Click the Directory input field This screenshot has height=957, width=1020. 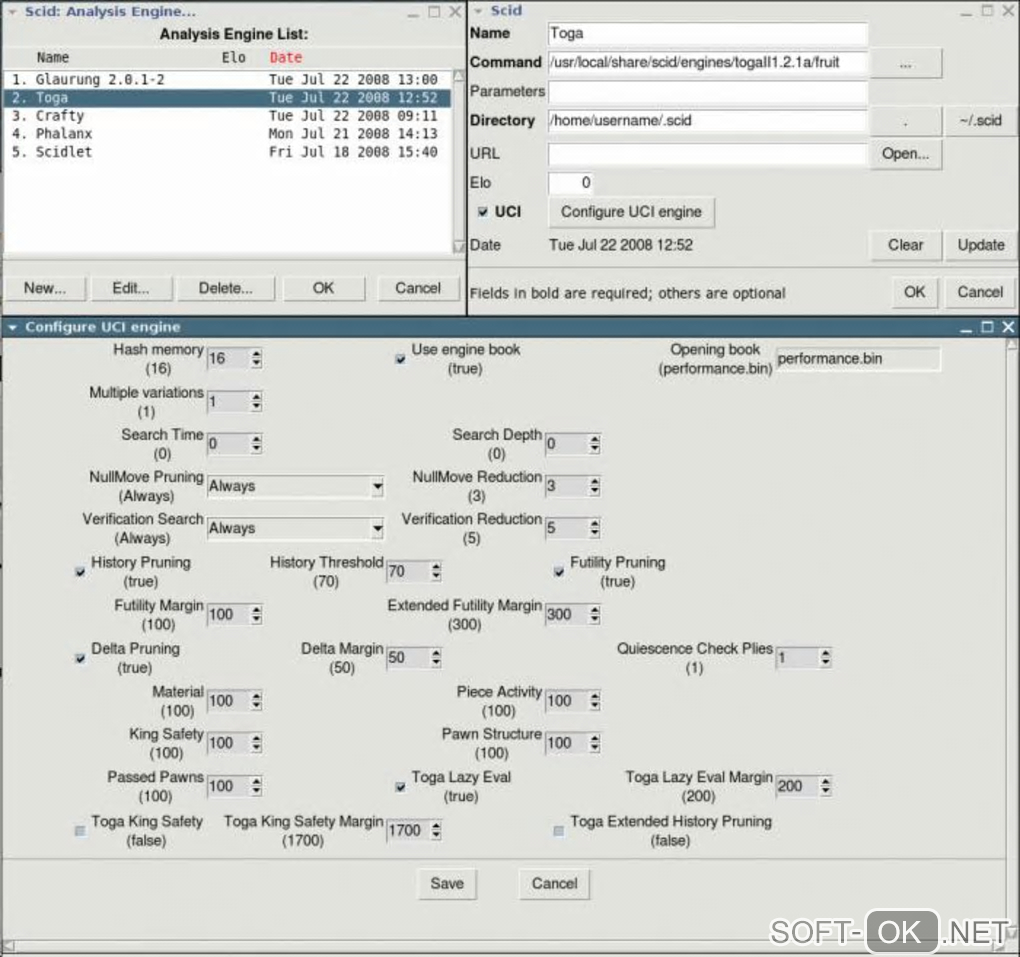click(708, 120)
